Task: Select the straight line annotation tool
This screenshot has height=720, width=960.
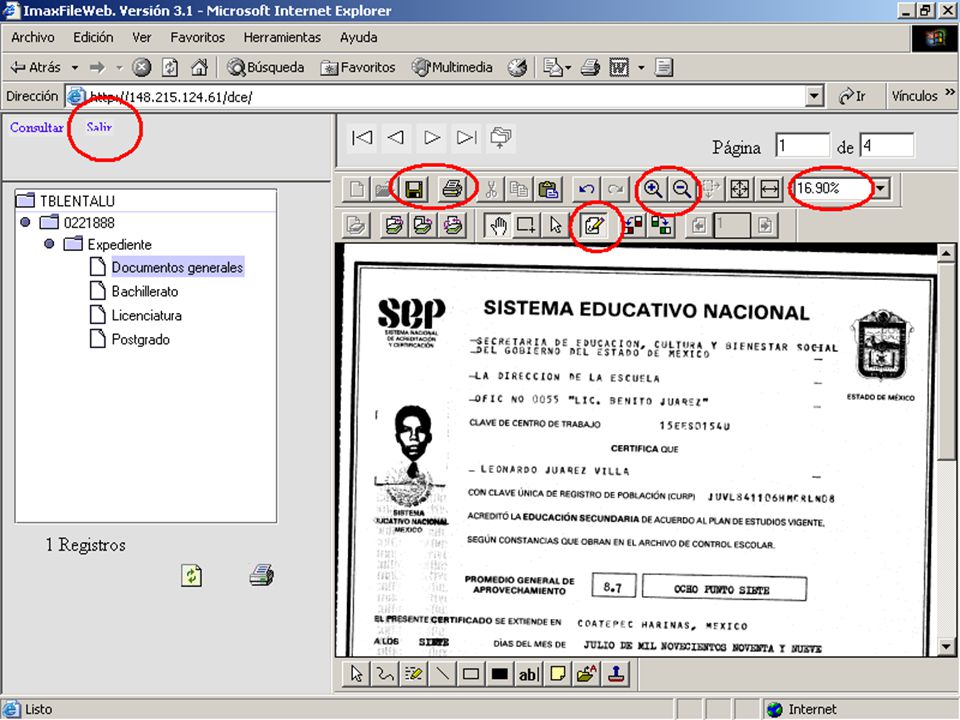Action: tap(442, 674)
